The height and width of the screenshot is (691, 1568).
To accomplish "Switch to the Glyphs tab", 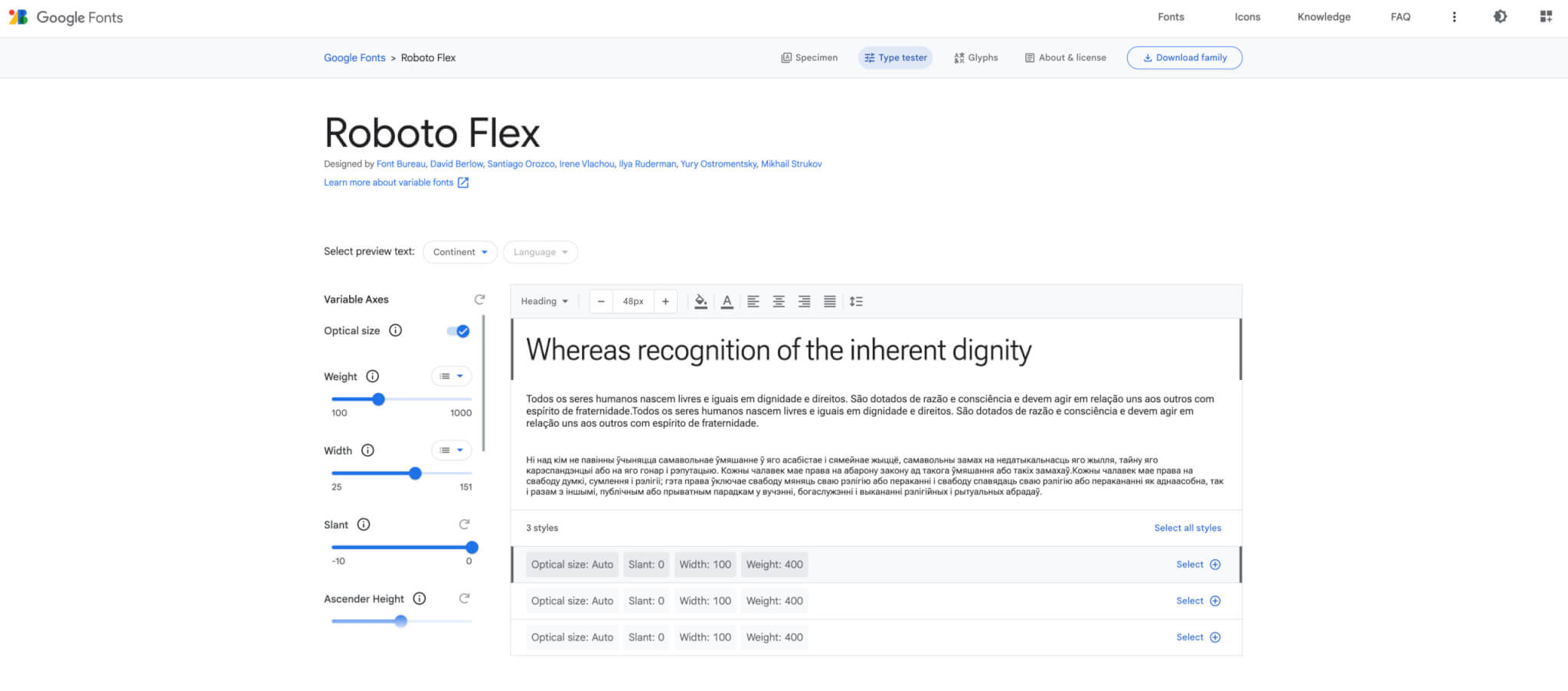I will [x=976, y=57].
